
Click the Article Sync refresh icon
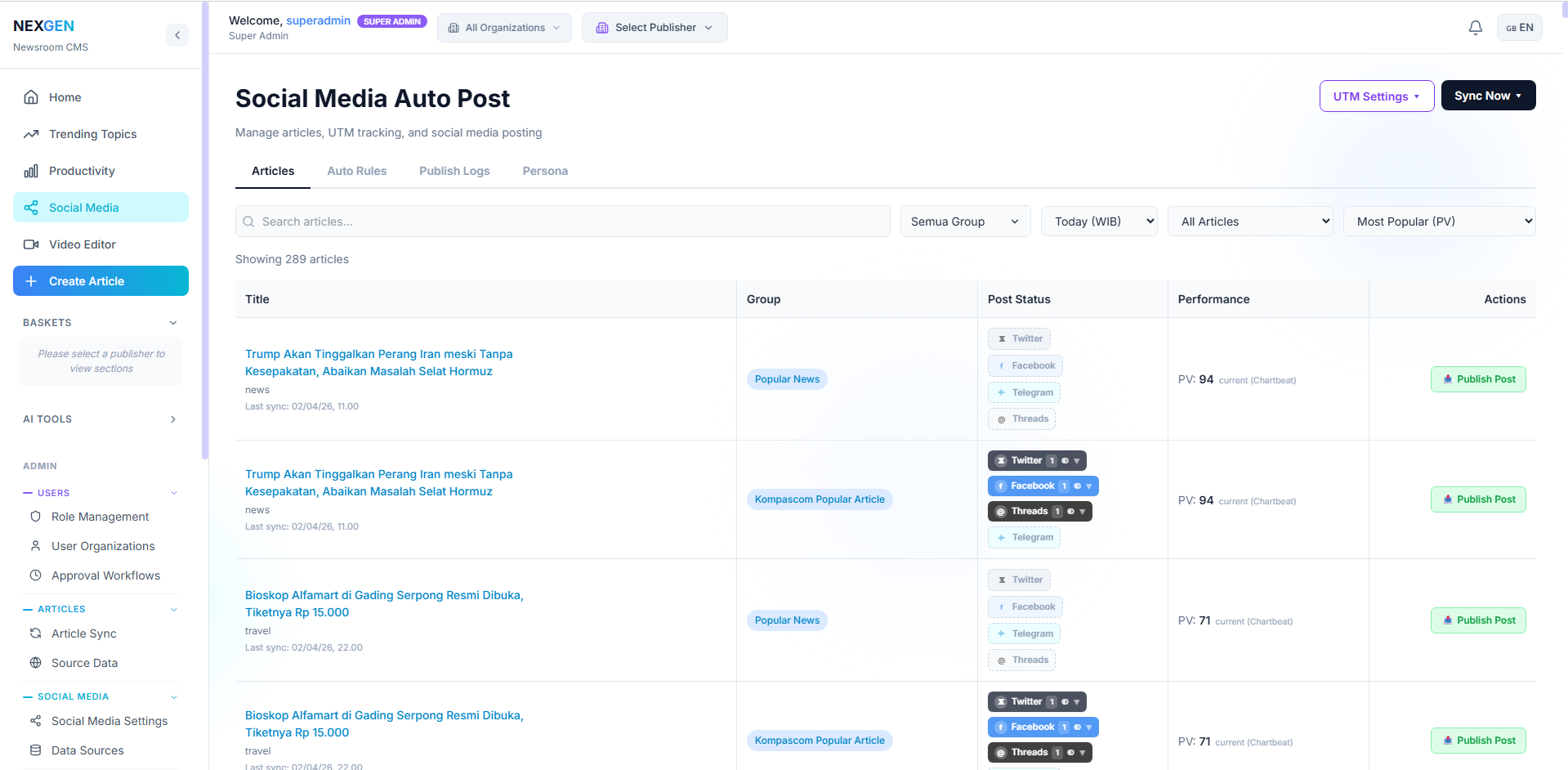click(35, 633)
